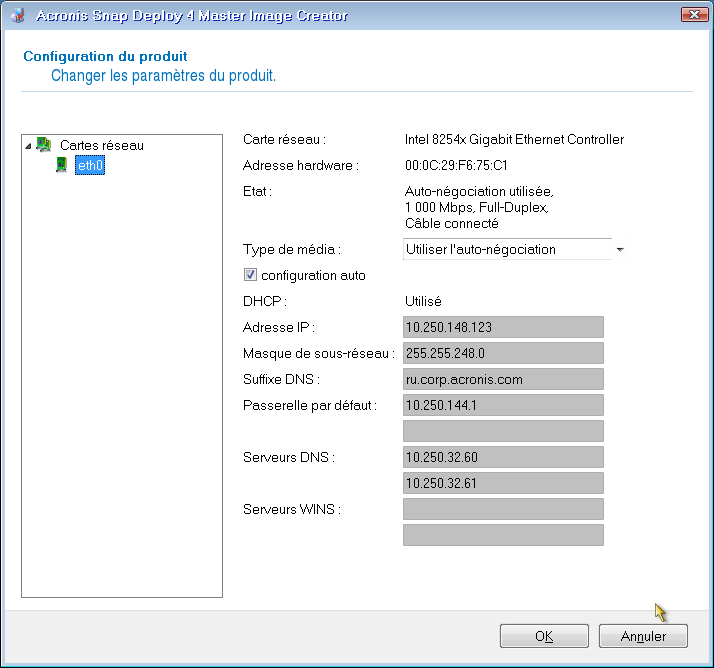
Task: Toggle the configuration auto checkbox
Action: (251, 275)
